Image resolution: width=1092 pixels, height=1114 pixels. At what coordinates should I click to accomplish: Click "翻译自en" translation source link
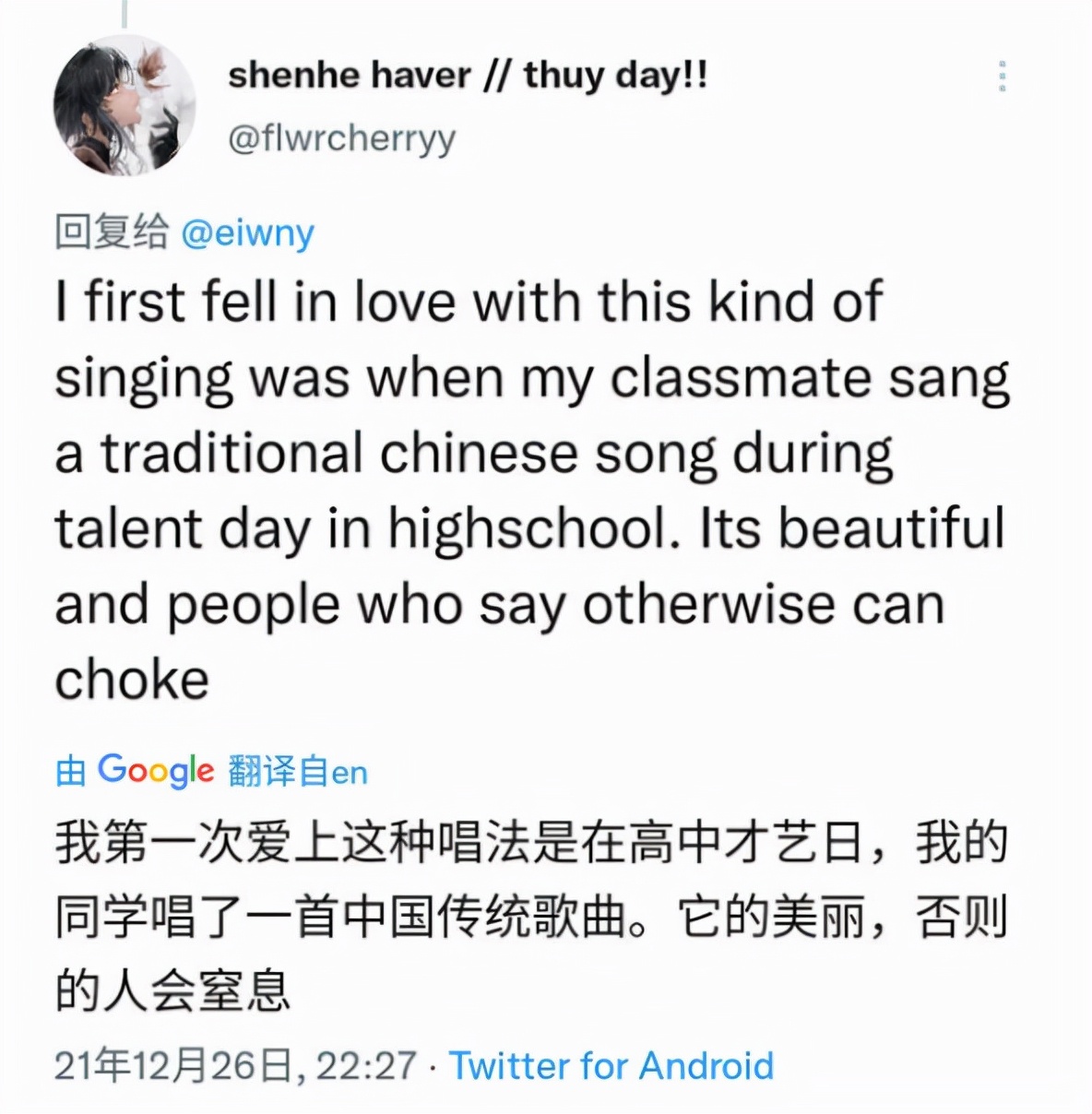point(298,772)
